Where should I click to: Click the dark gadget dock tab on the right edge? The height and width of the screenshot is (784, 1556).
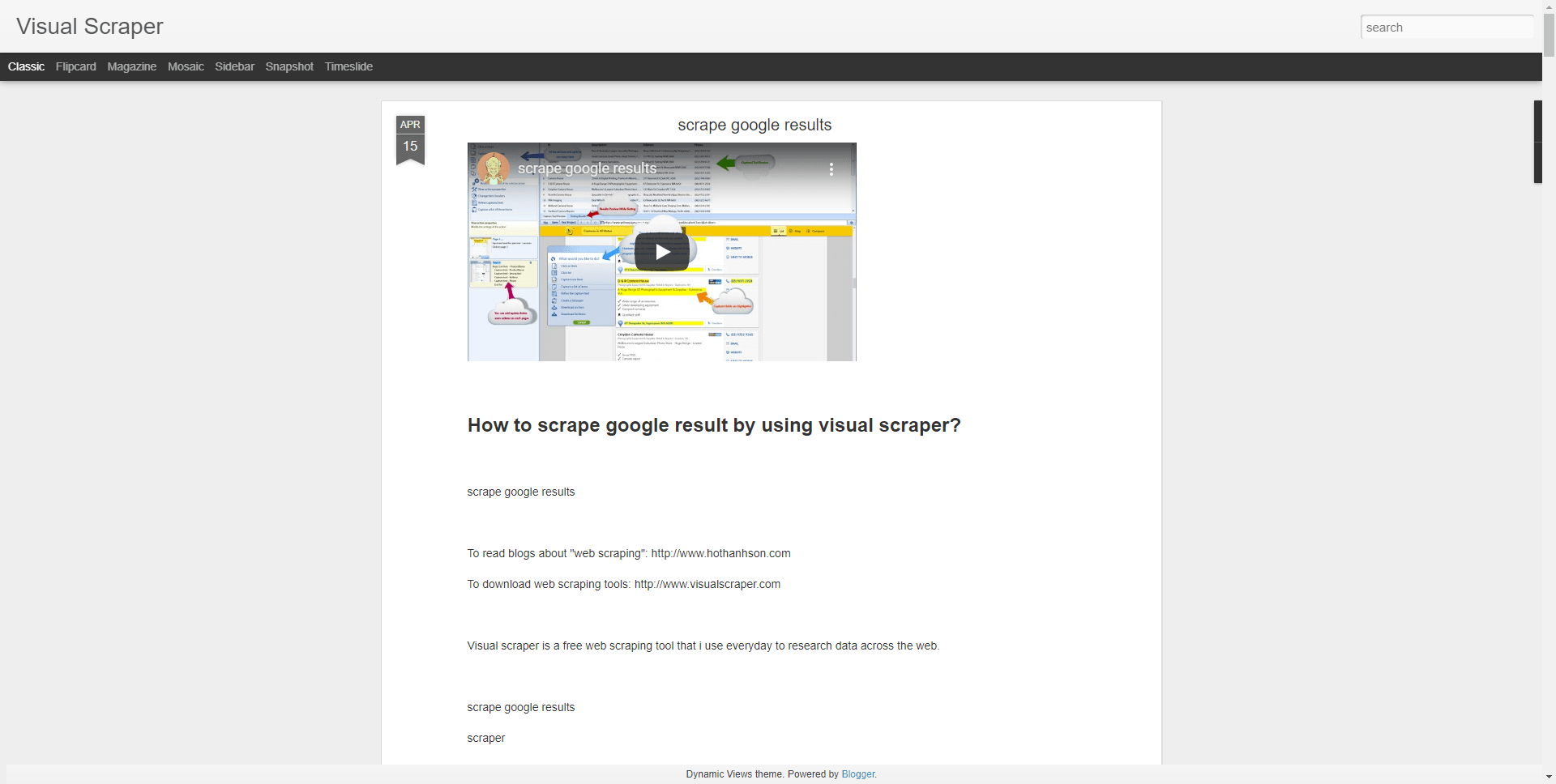click(x=1537, y=142)
